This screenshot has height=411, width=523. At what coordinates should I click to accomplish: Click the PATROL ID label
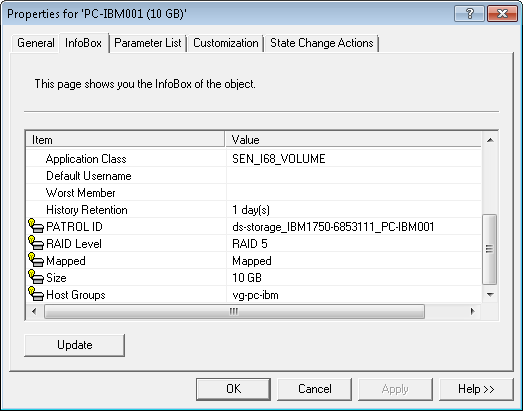pos(74,227)
